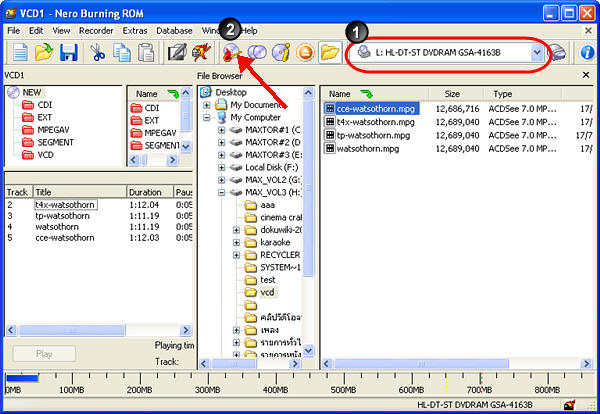Open recorder drive dropdown L: HL-DT-ST
Image resolution: width=600 pixels, height=414 pixels.
point(537,52)
